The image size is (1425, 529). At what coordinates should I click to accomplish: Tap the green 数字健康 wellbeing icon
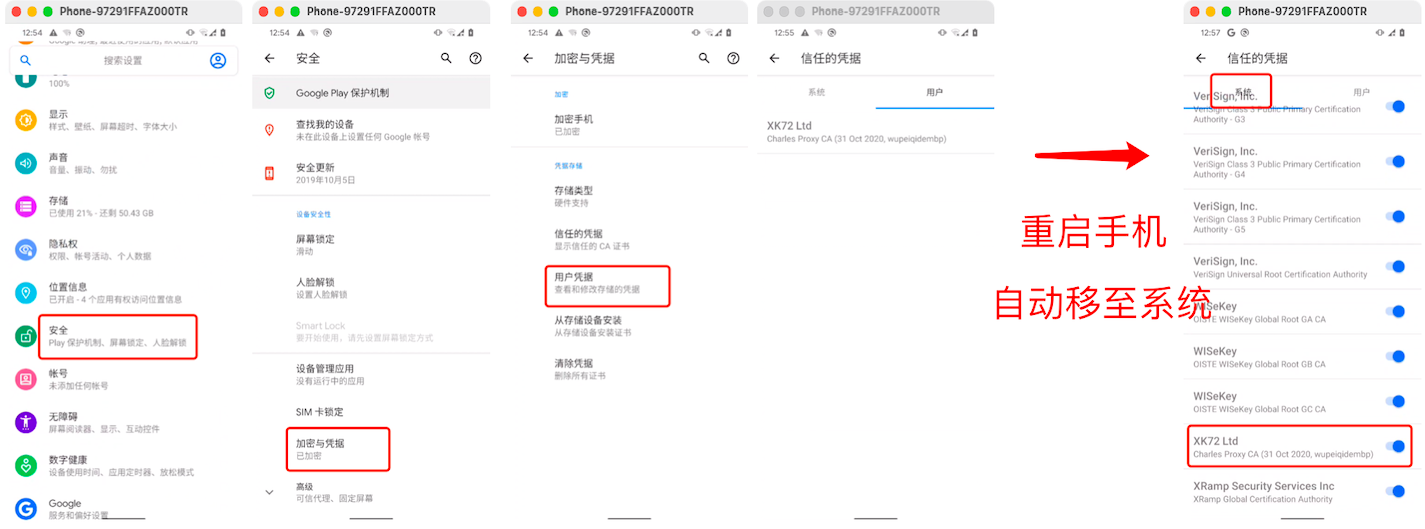click(x=26, y=465)
